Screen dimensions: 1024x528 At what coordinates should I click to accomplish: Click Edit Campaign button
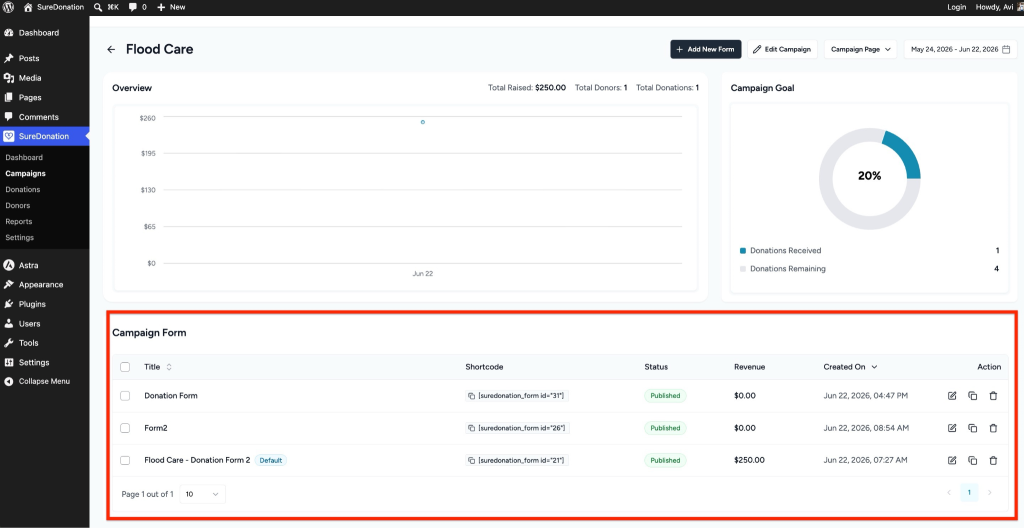(782, 49)
